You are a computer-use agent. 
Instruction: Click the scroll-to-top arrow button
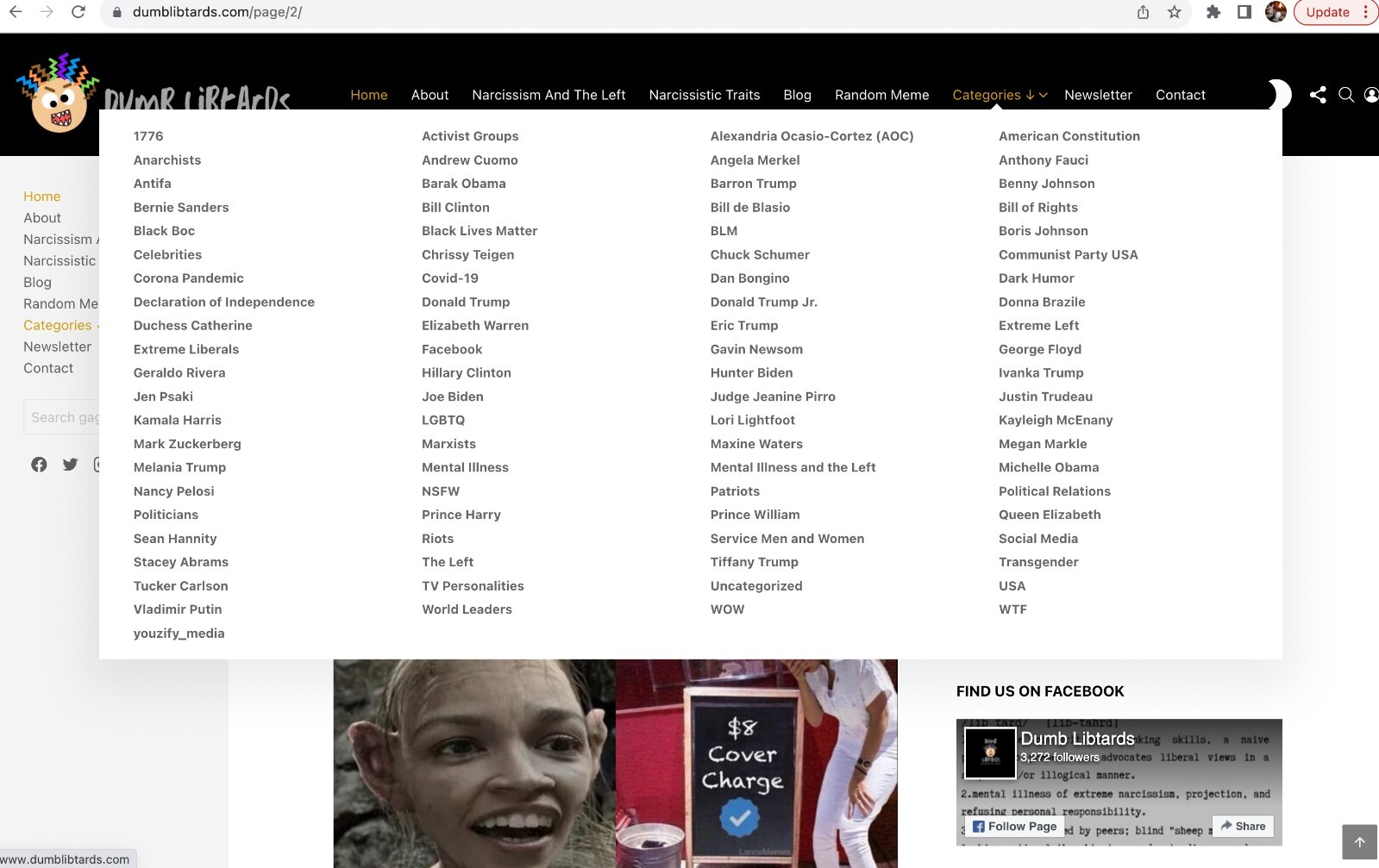(1359, 842)
